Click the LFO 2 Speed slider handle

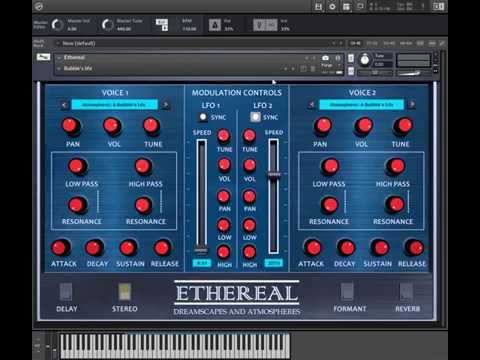pyautogui.click(x=274, y=175)
